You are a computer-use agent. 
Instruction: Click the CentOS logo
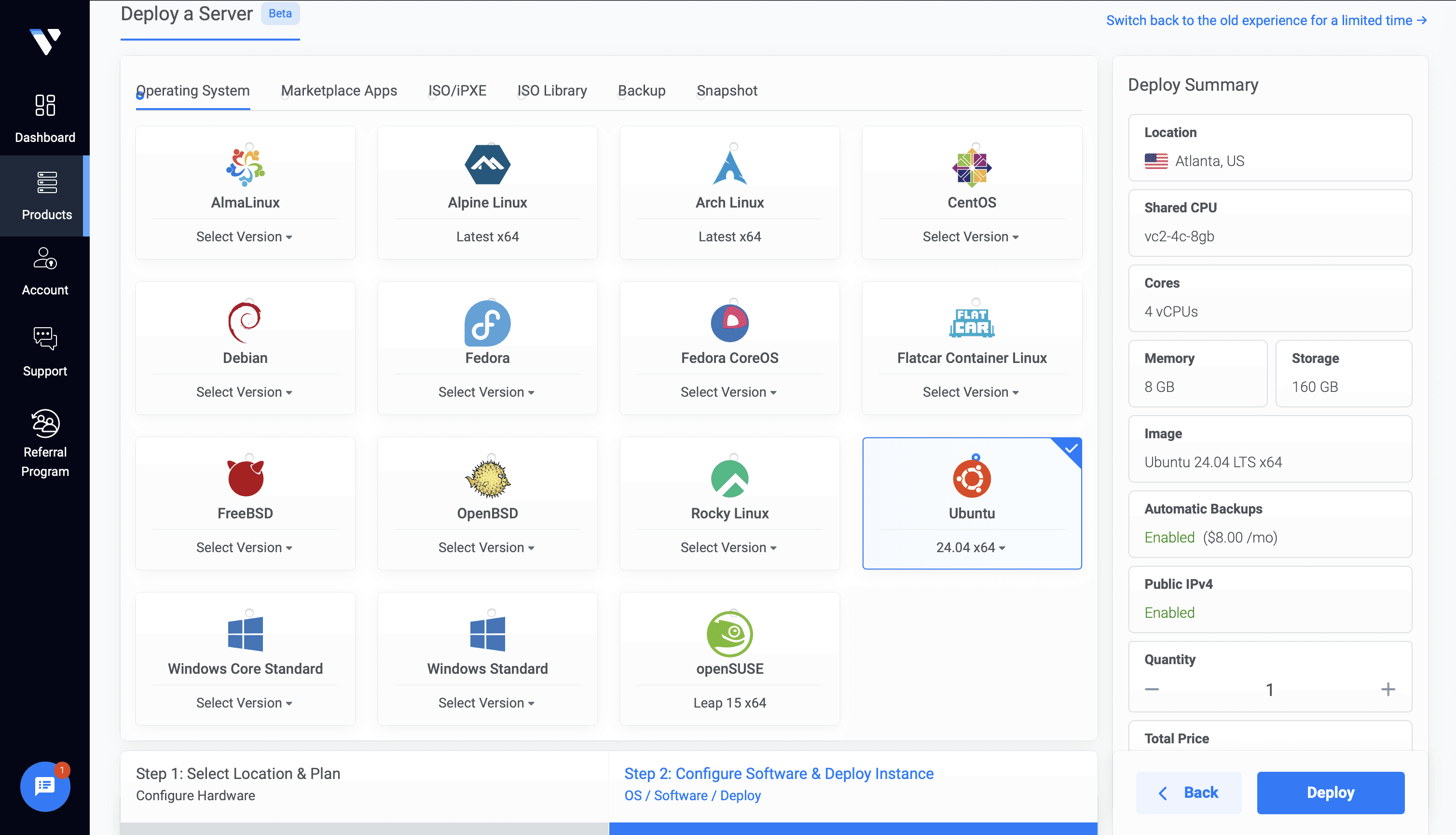[972, 168]
